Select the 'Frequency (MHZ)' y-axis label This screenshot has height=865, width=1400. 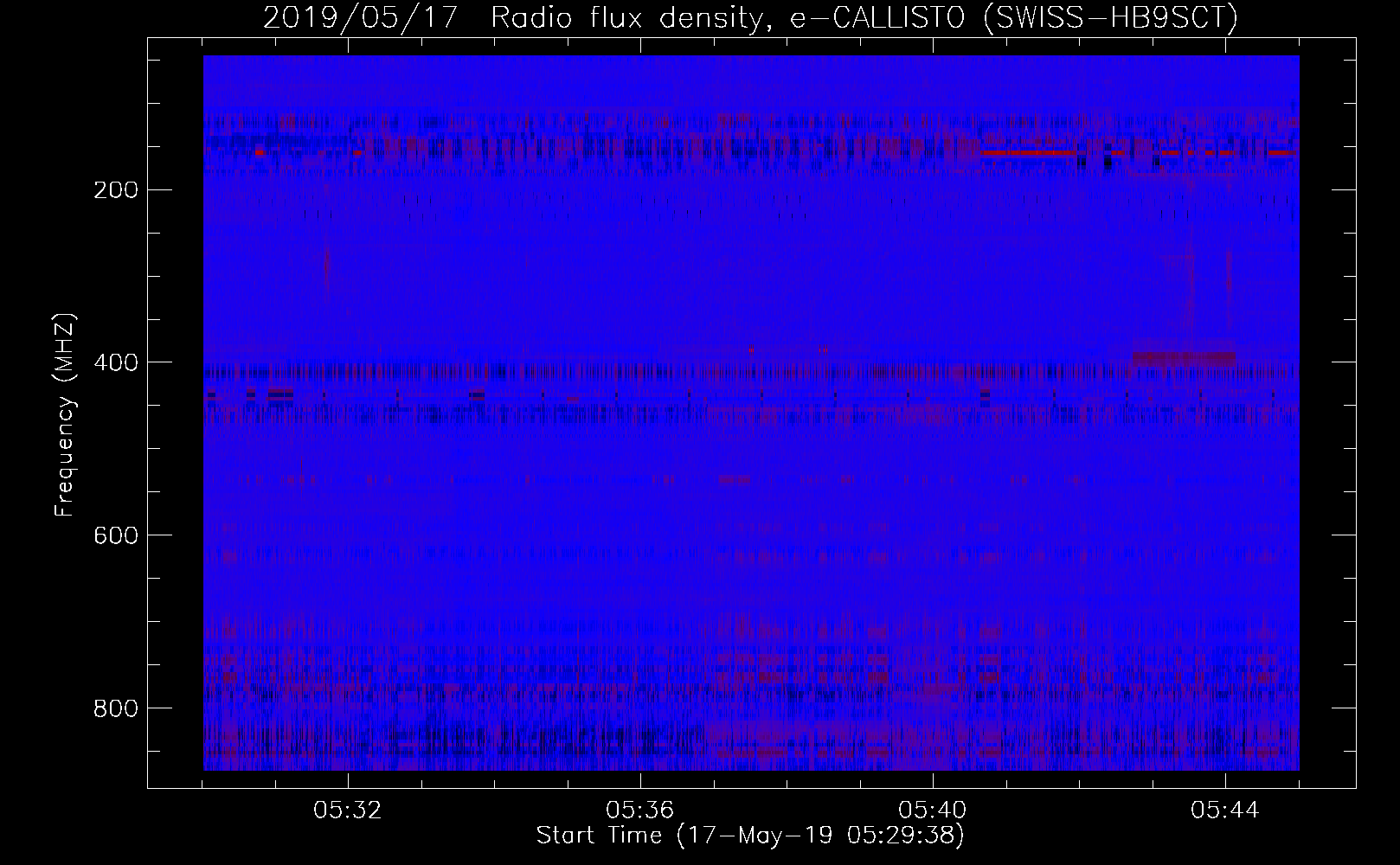[65, 416]
